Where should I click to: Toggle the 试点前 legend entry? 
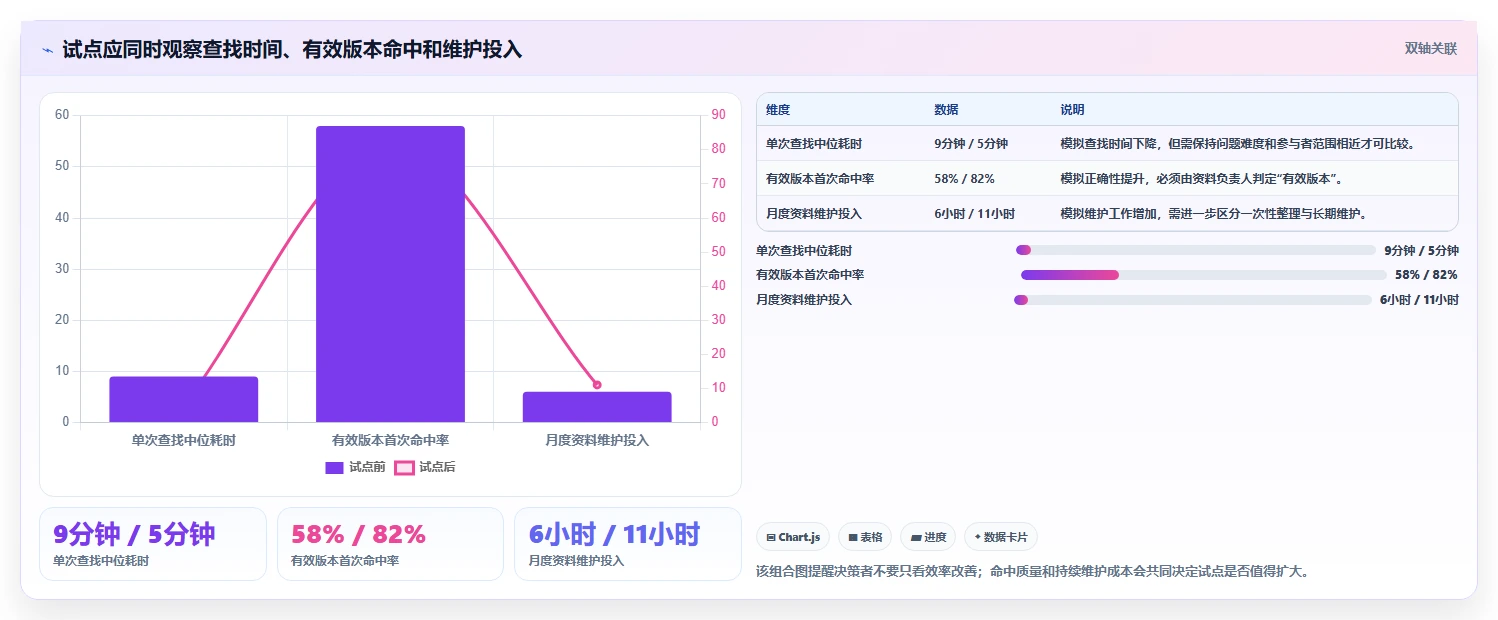tap(355, 467)
